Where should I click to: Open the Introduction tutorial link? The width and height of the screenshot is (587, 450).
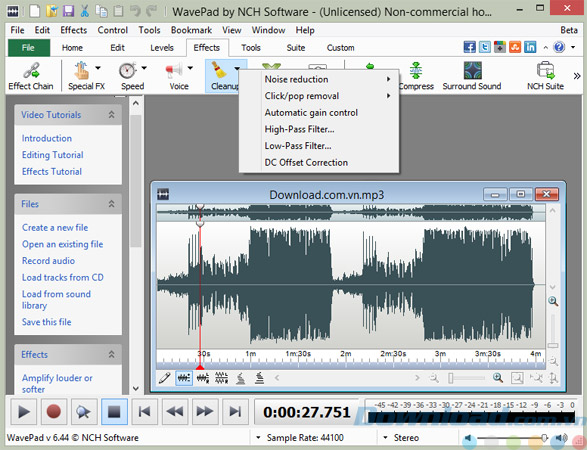47,138
